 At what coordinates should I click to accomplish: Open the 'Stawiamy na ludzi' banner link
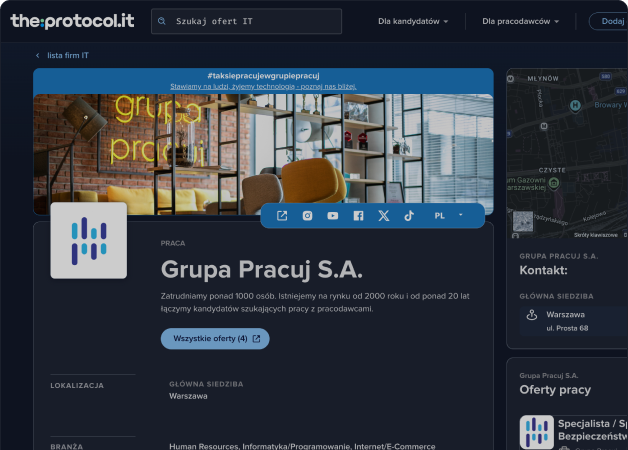(x=263, y=86)
